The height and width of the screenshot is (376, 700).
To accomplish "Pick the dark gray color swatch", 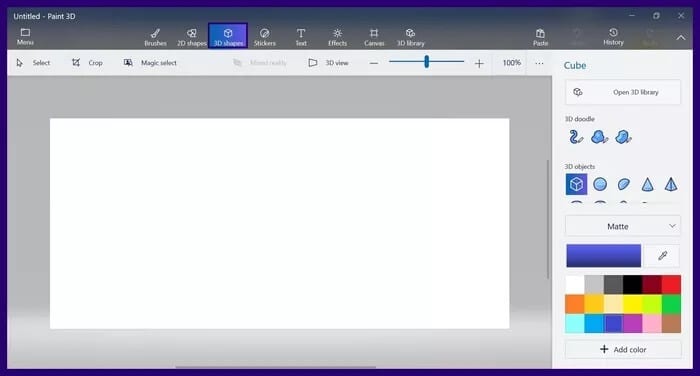I will point(613,284).
